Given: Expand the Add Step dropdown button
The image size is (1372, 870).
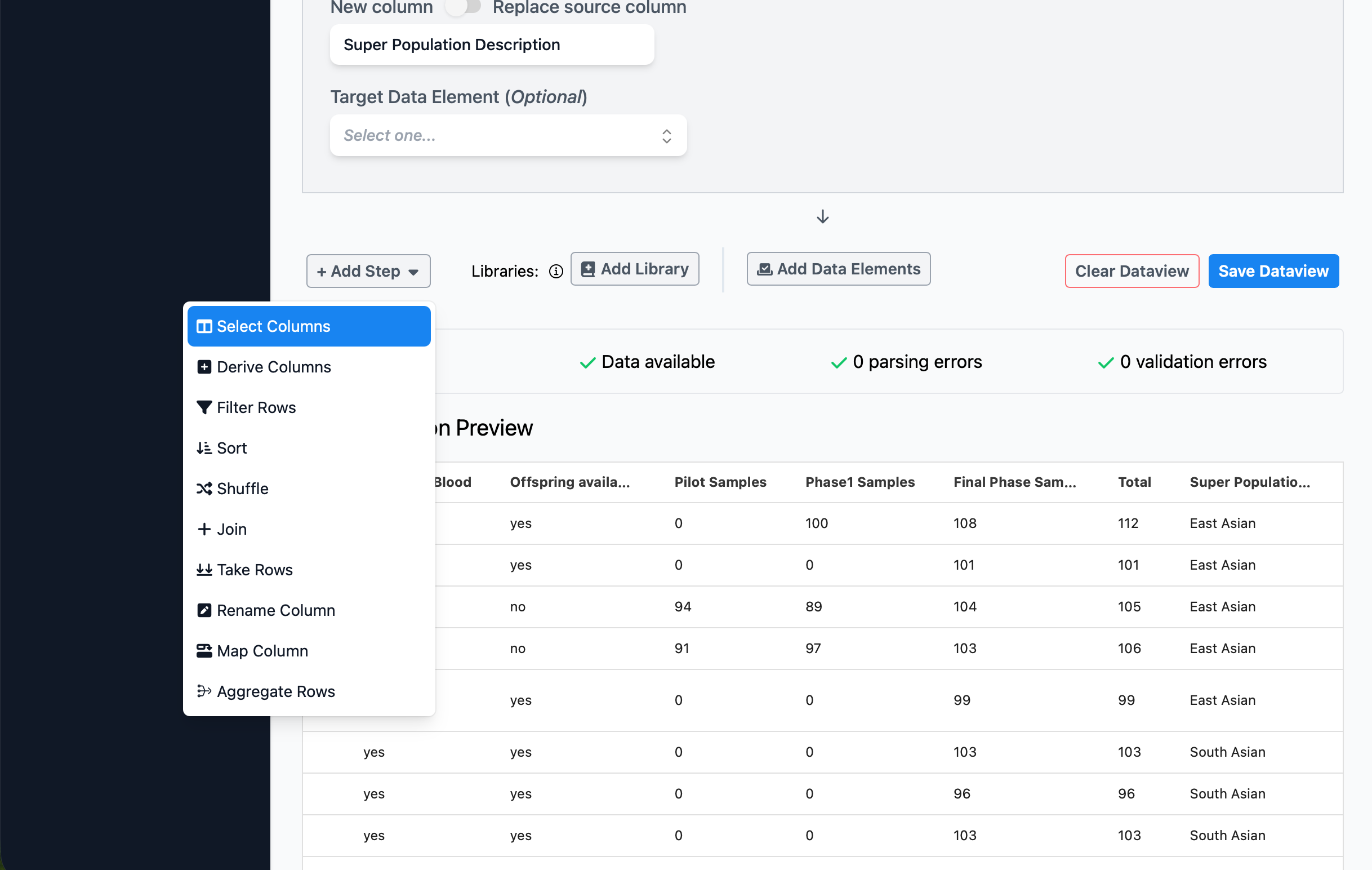Looking at the screenshot, I should (x=368, y=271).
